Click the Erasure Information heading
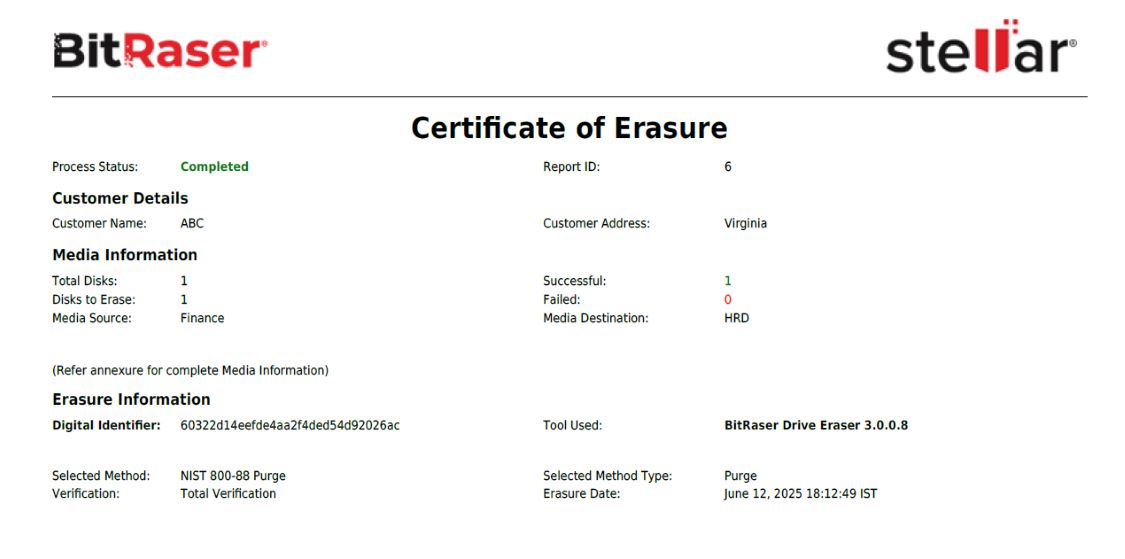Image resolution: width=1125 pixels, height=559 pixels. click(131, 400)
